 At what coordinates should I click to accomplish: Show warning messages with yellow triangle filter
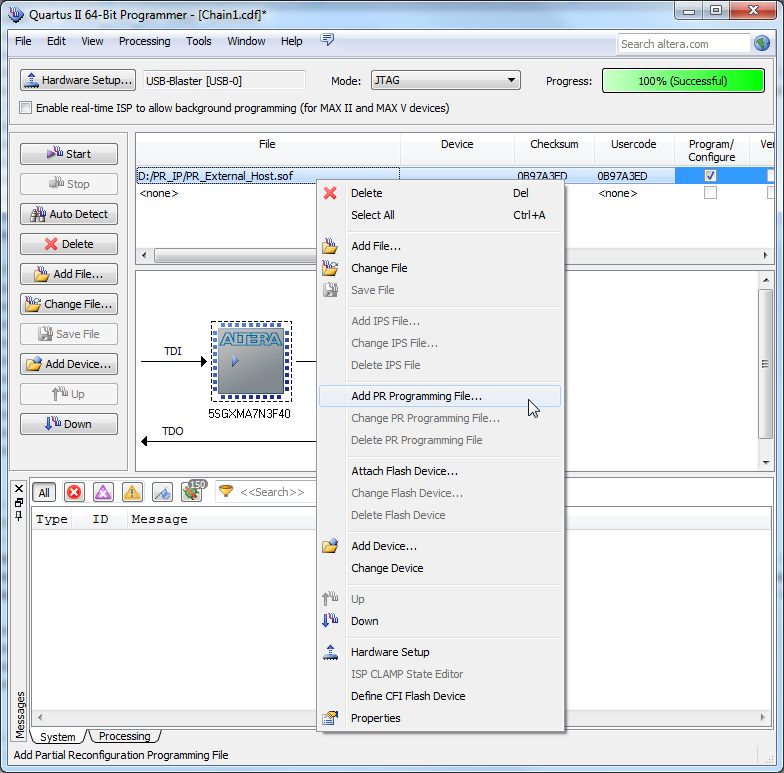click(x=132, y=492)
